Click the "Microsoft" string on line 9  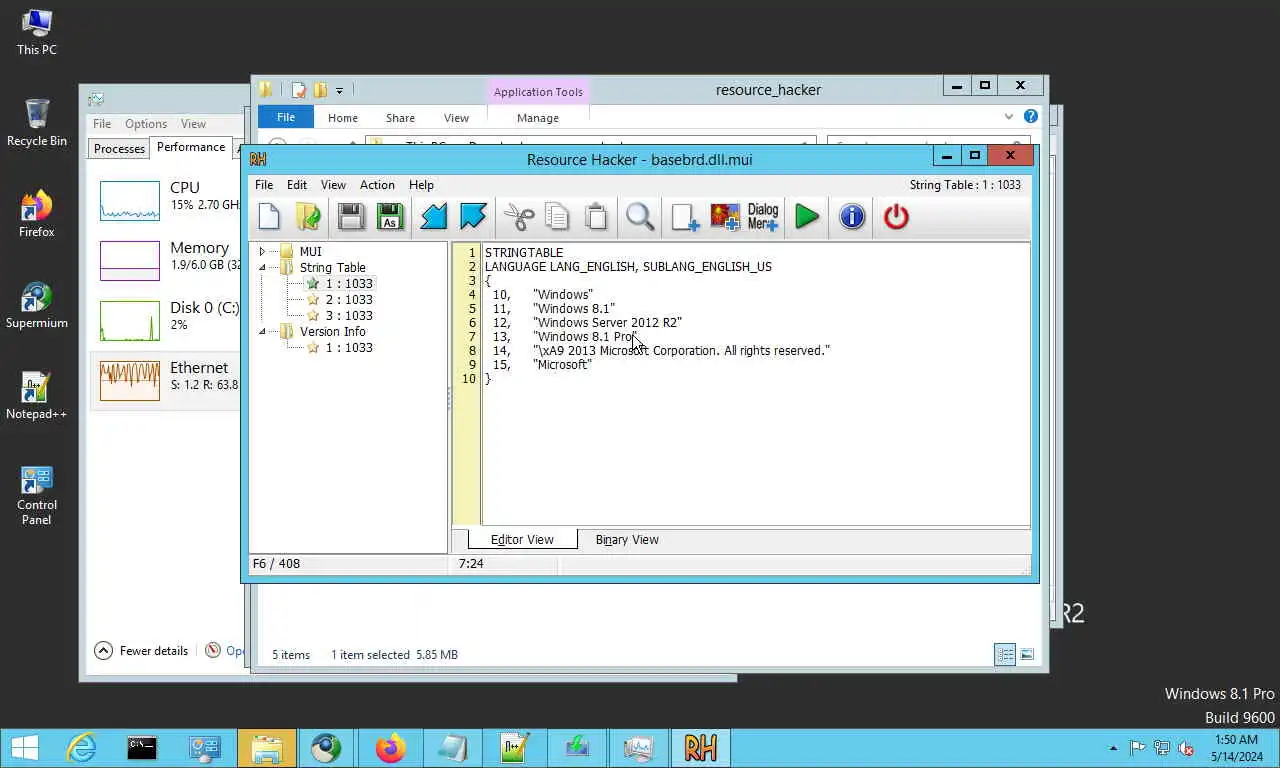tap(562, 365)
